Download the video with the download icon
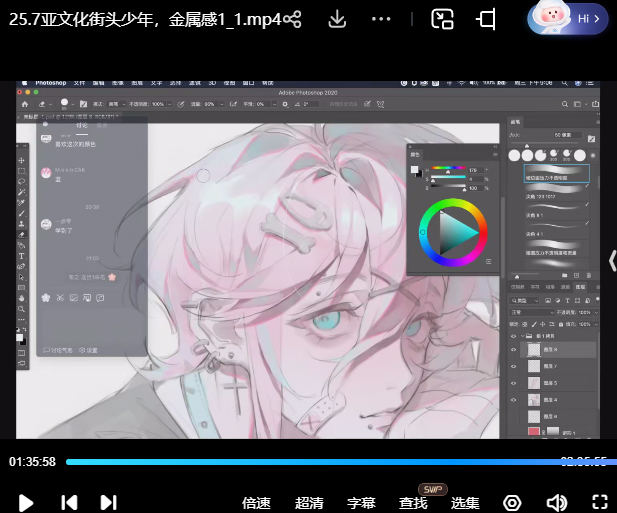The image size is (617, 513). tap(337, 19)
